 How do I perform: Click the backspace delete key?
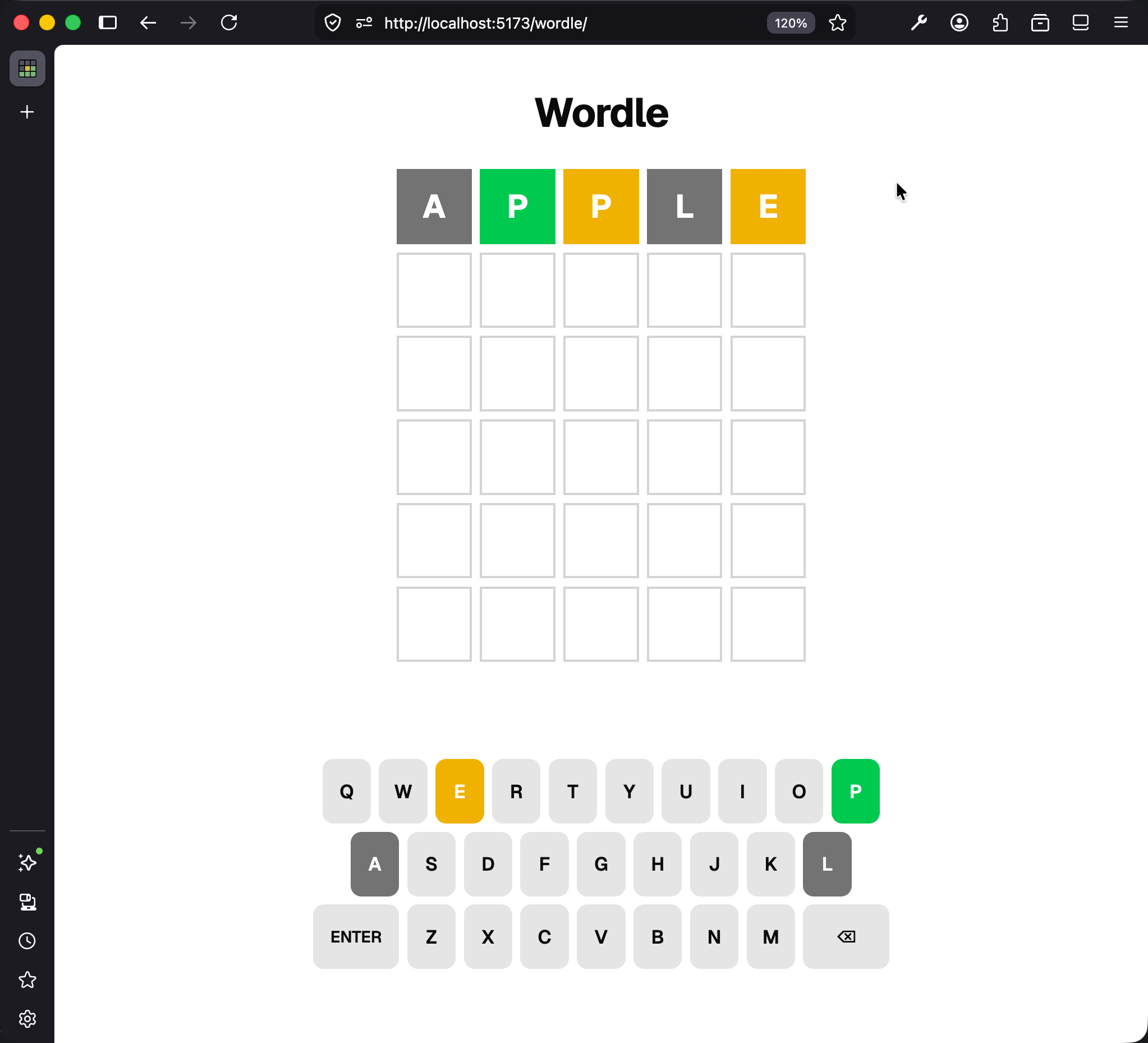coord(846,936)
